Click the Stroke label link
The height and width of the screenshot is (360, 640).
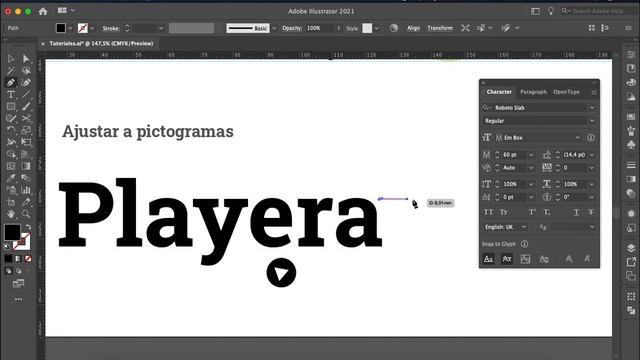coord(111,29)
